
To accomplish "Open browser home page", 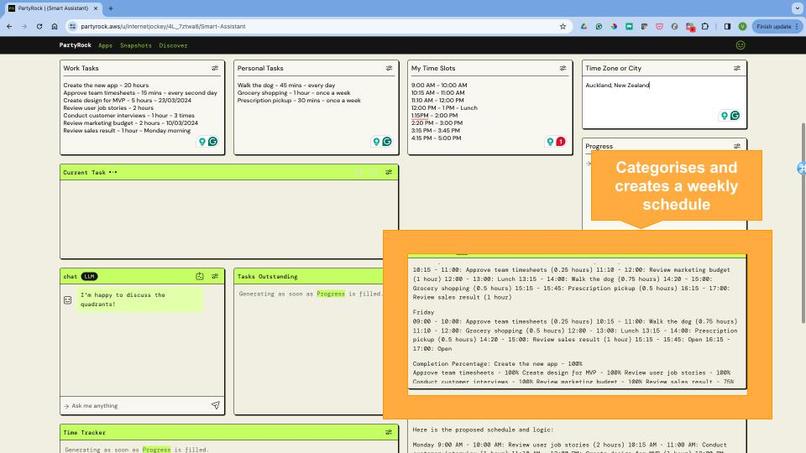I will [x=54, y=26].
